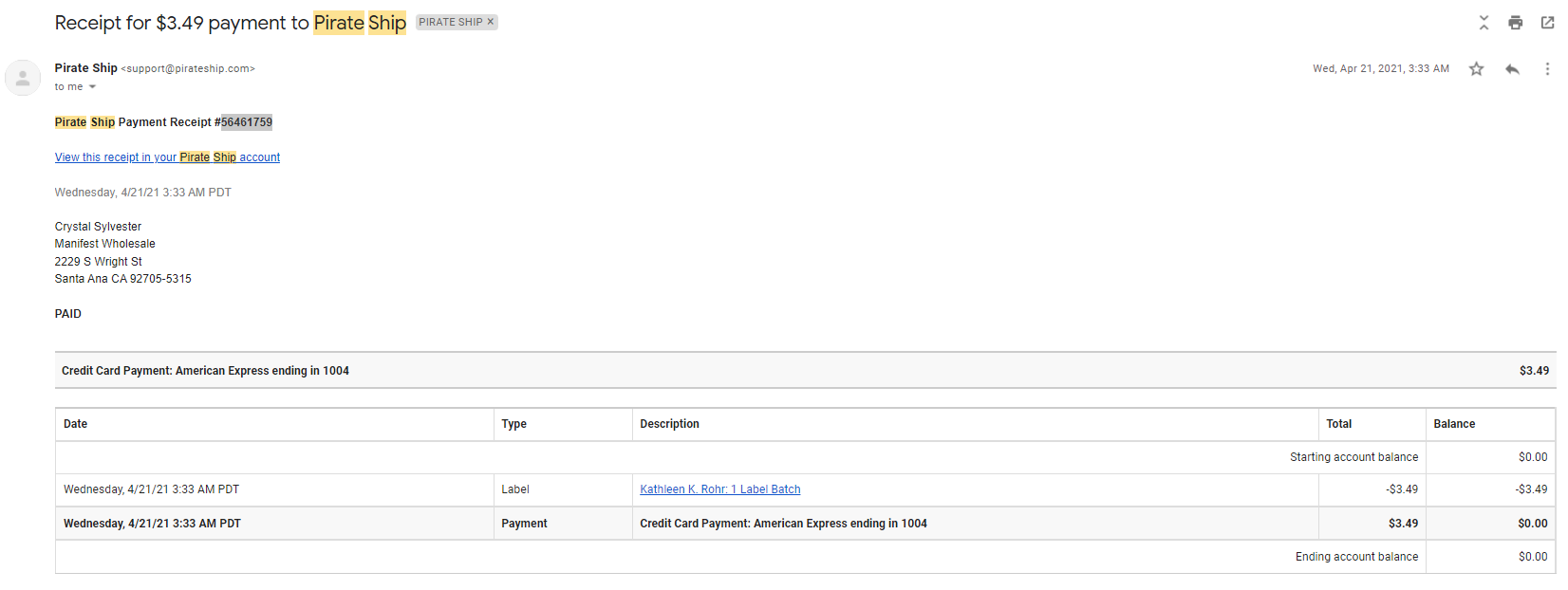The width and height of the screenshot is (1568, 590).
Task: Open the three-dot More options menu
Action: click(x=1547, y=68)
